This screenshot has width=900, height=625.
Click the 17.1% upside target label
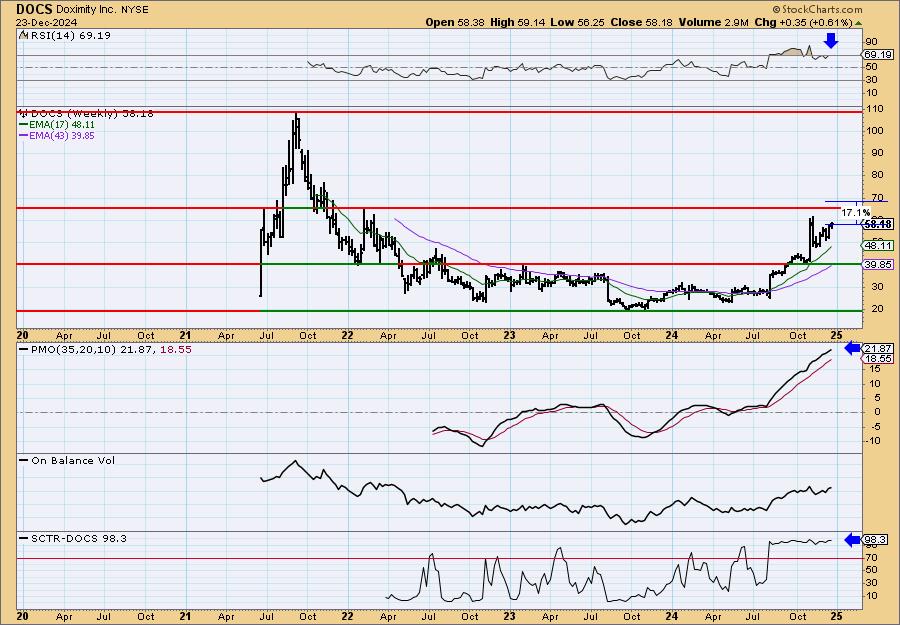[855, 213]
